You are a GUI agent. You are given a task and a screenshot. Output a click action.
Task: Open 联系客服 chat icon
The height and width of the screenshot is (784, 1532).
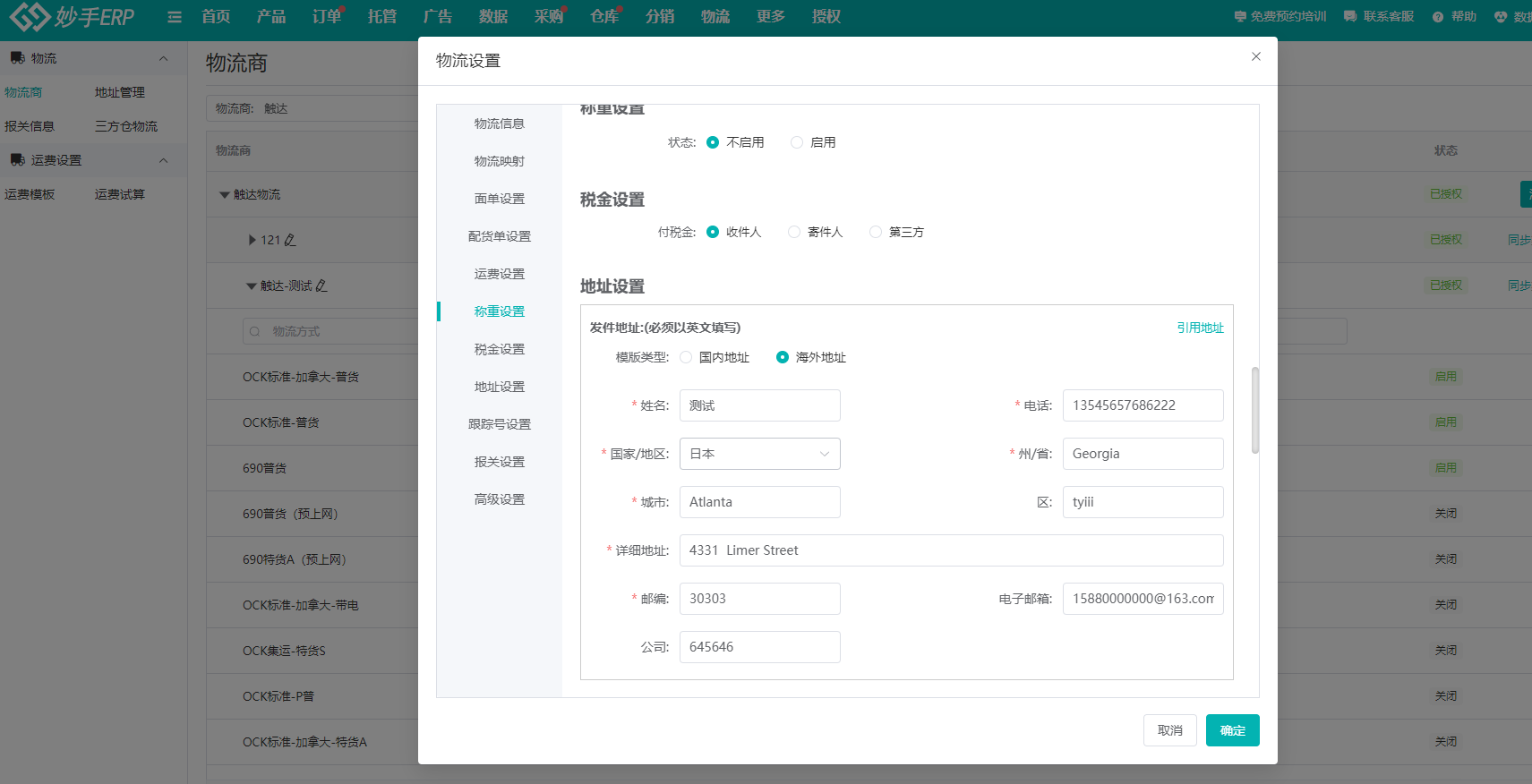tap(1350, 16)
